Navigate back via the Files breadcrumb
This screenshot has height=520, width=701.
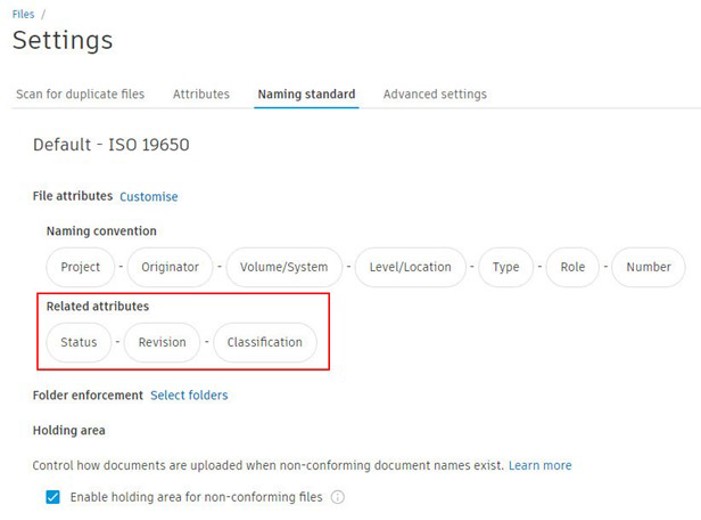click(x=23, y=14)
